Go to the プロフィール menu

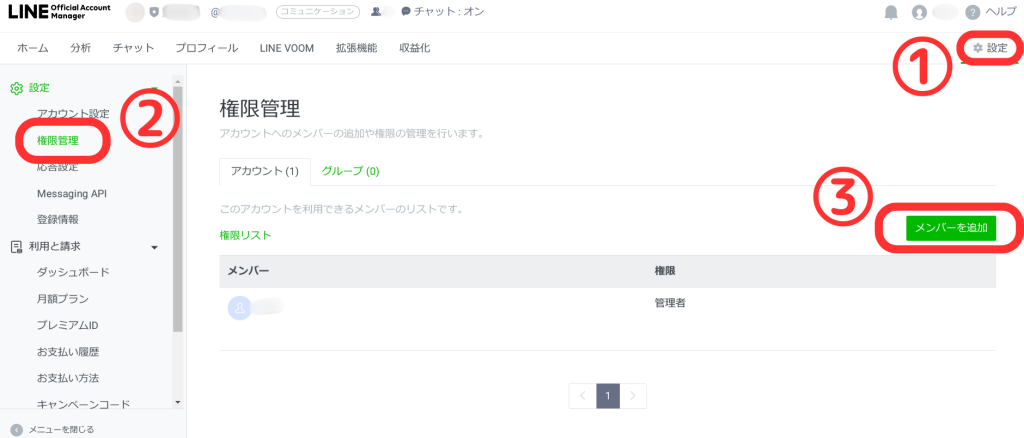206,48
